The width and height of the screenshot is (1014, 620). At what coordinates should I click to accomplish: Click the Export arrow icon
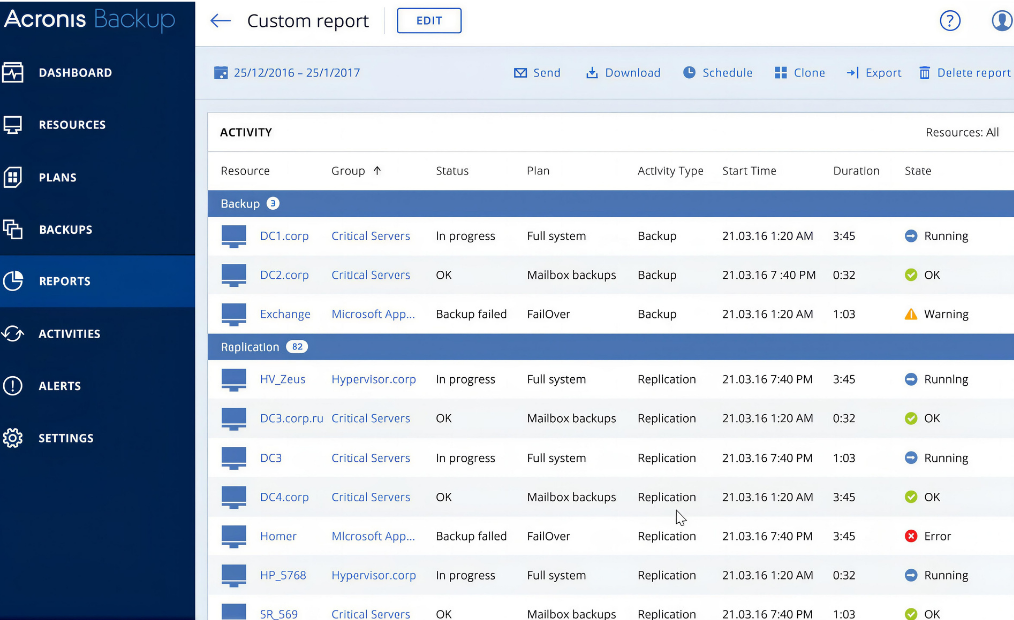pyautogui.click(x=852, y=72)
